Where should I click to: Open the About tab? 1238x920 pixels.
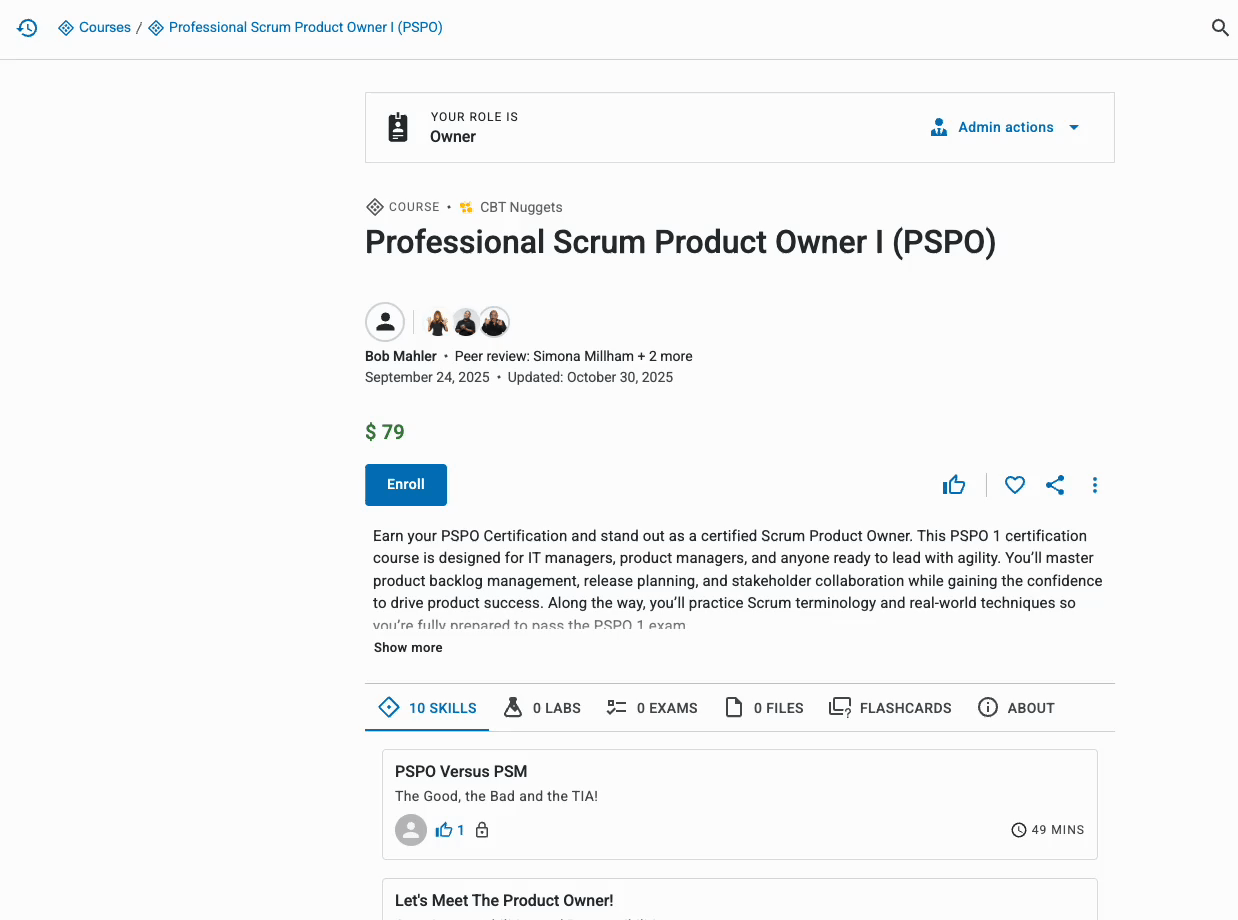click(1016, 708)
